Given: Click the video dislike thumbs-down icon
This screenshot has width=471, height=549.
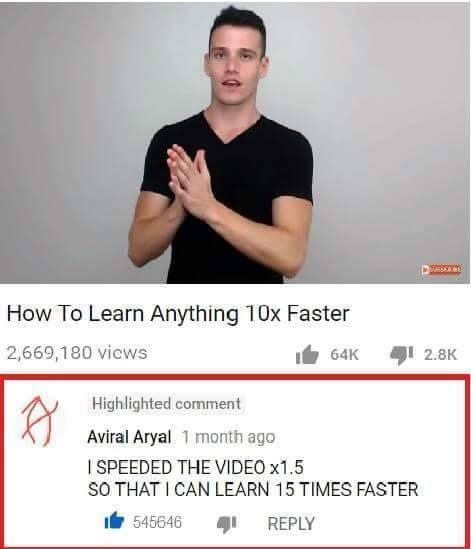Looking at the screenshot, I should (x=402, y=355).
